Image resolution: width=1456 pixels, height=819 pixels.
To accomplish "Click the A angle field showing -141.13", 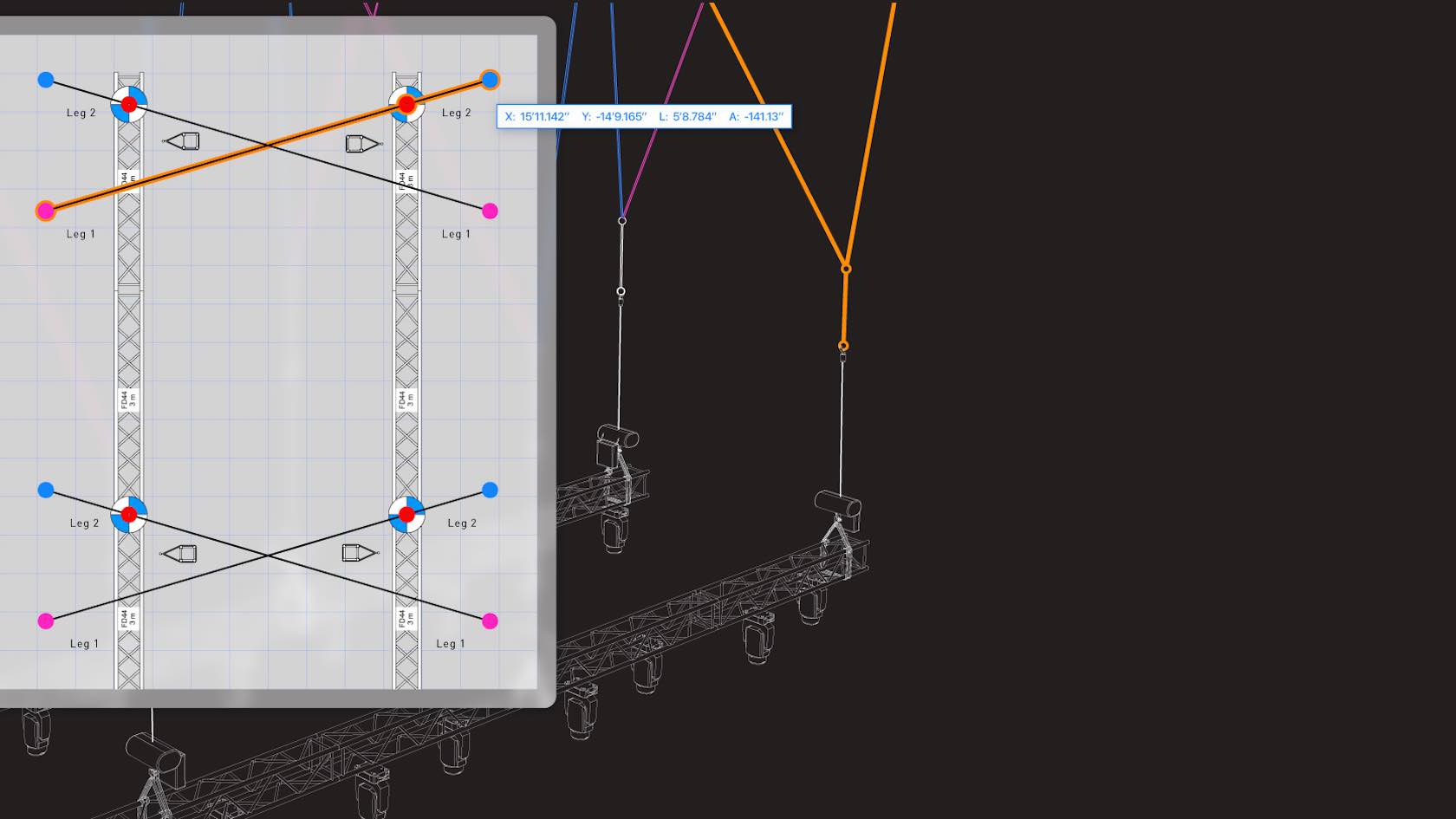I will click(756, 117).
